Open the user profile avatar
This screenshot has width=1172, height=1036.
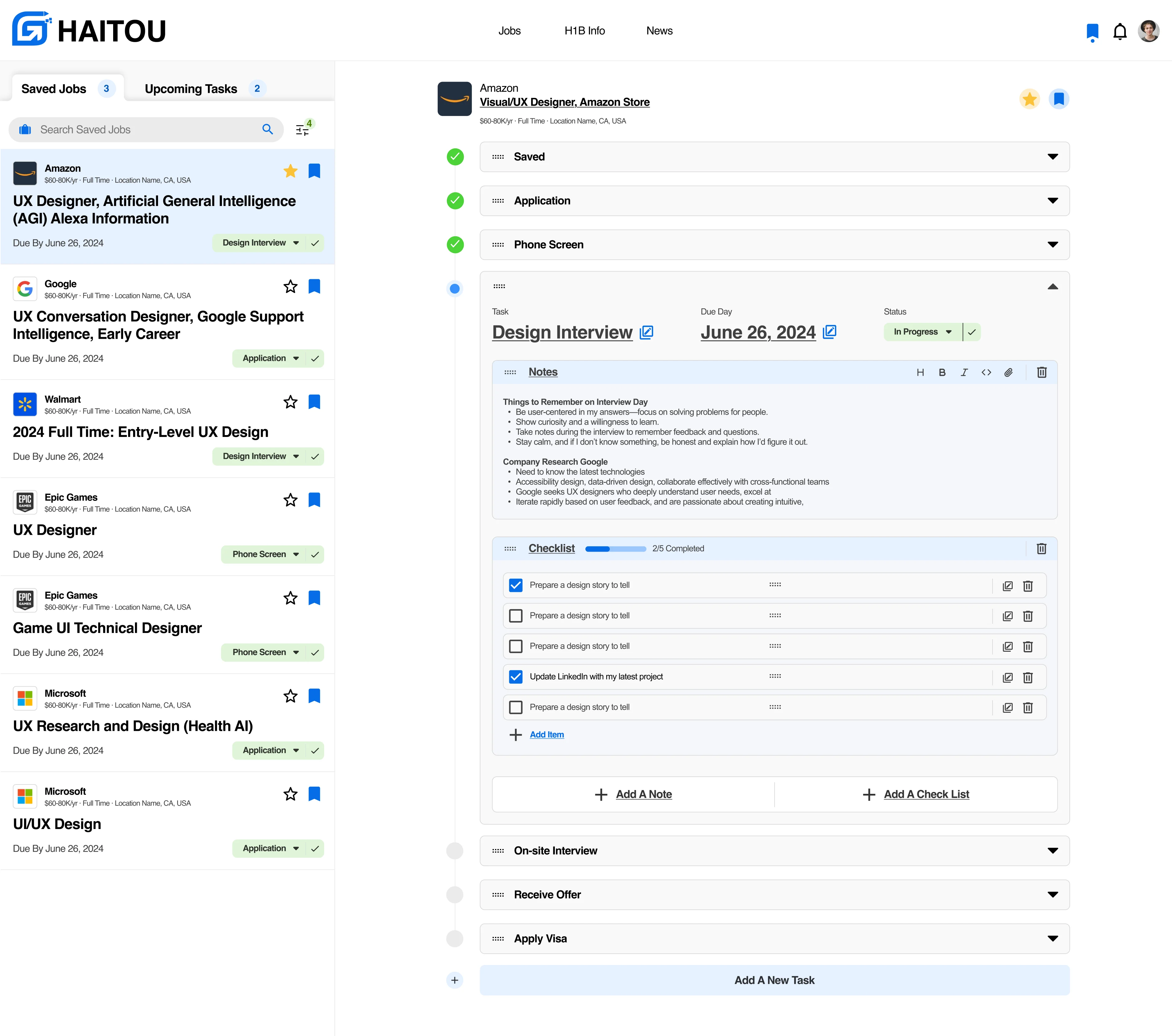coord(1149,31)
